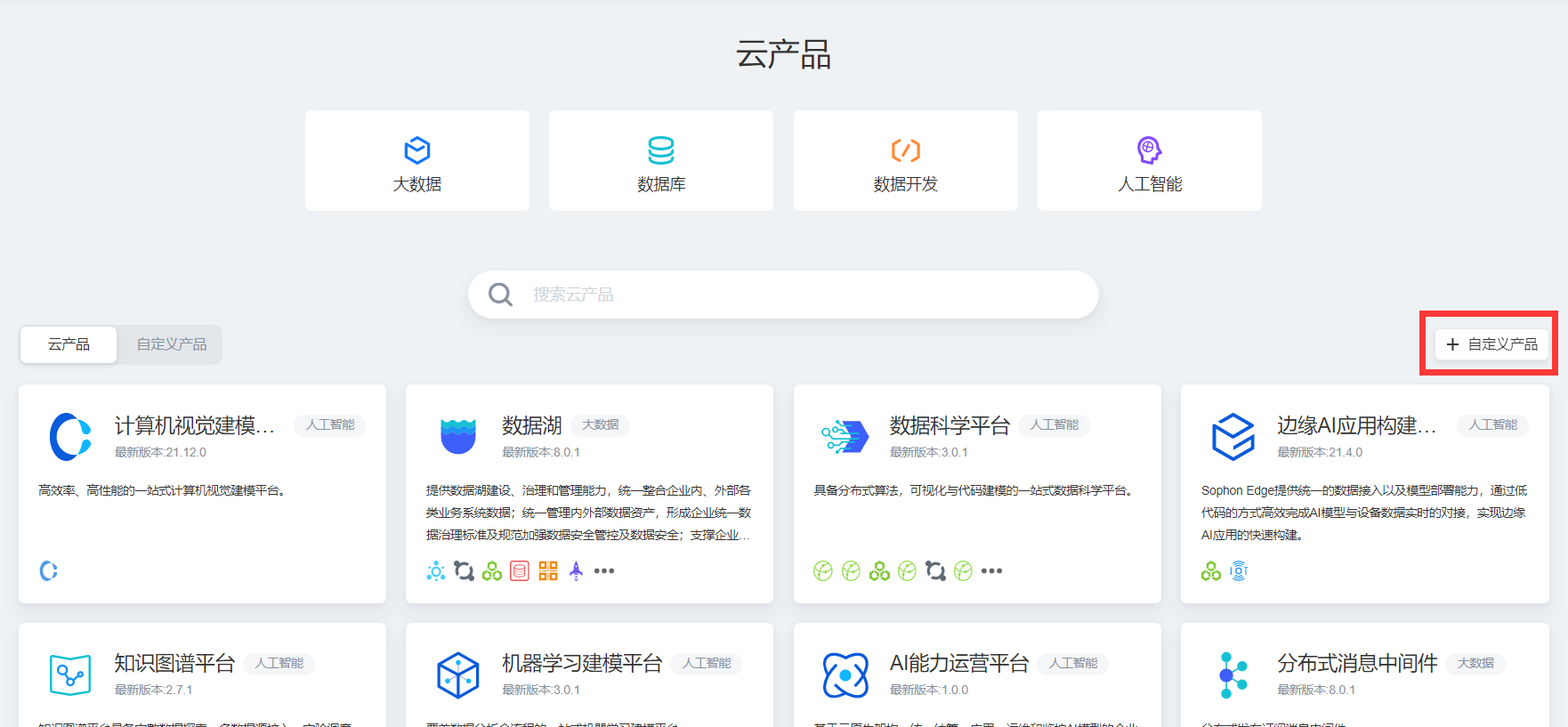Click the 大数据 tag on 分布式消息中间件 card
The width and height of the screenshot is (1568, 727).
click(x=1475, y=663)
